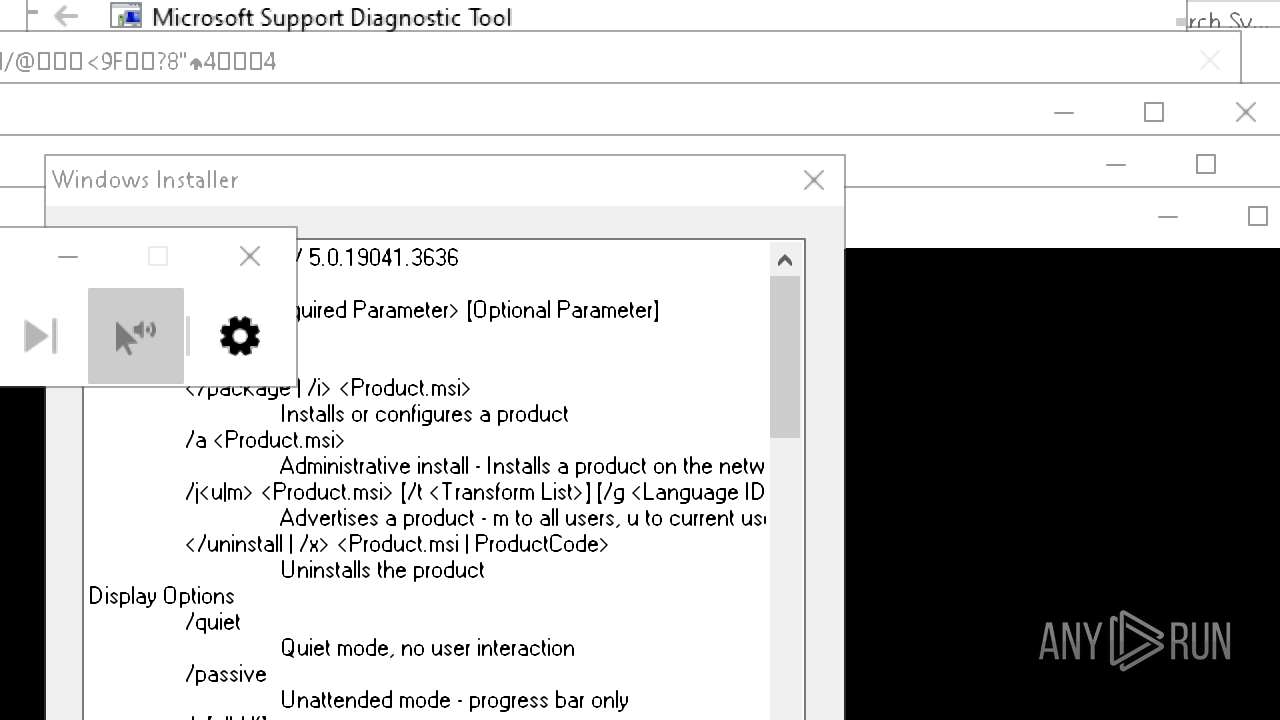
Task: Minimize the second background window
Action: tap(1116, 164)
